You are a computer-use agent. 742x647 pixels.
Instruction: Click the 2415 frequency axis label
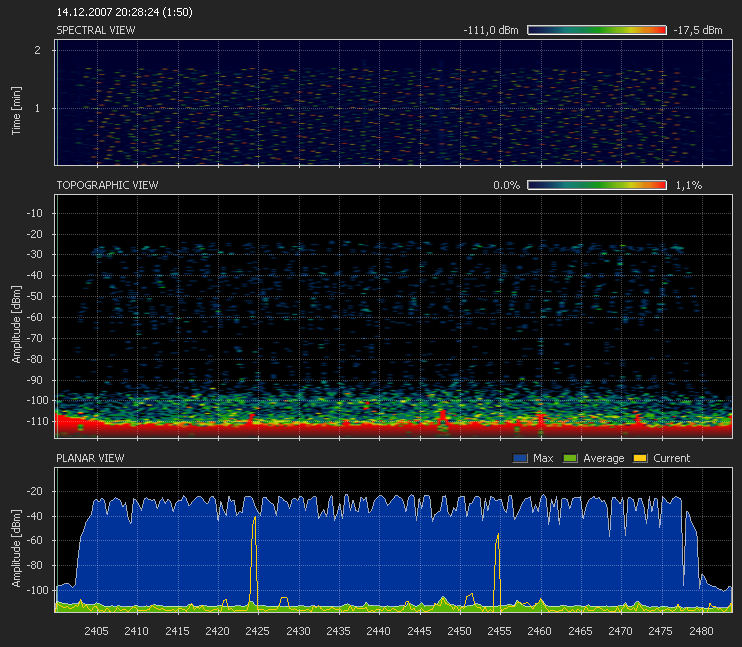pyautogui.click(x=177, y=631)
